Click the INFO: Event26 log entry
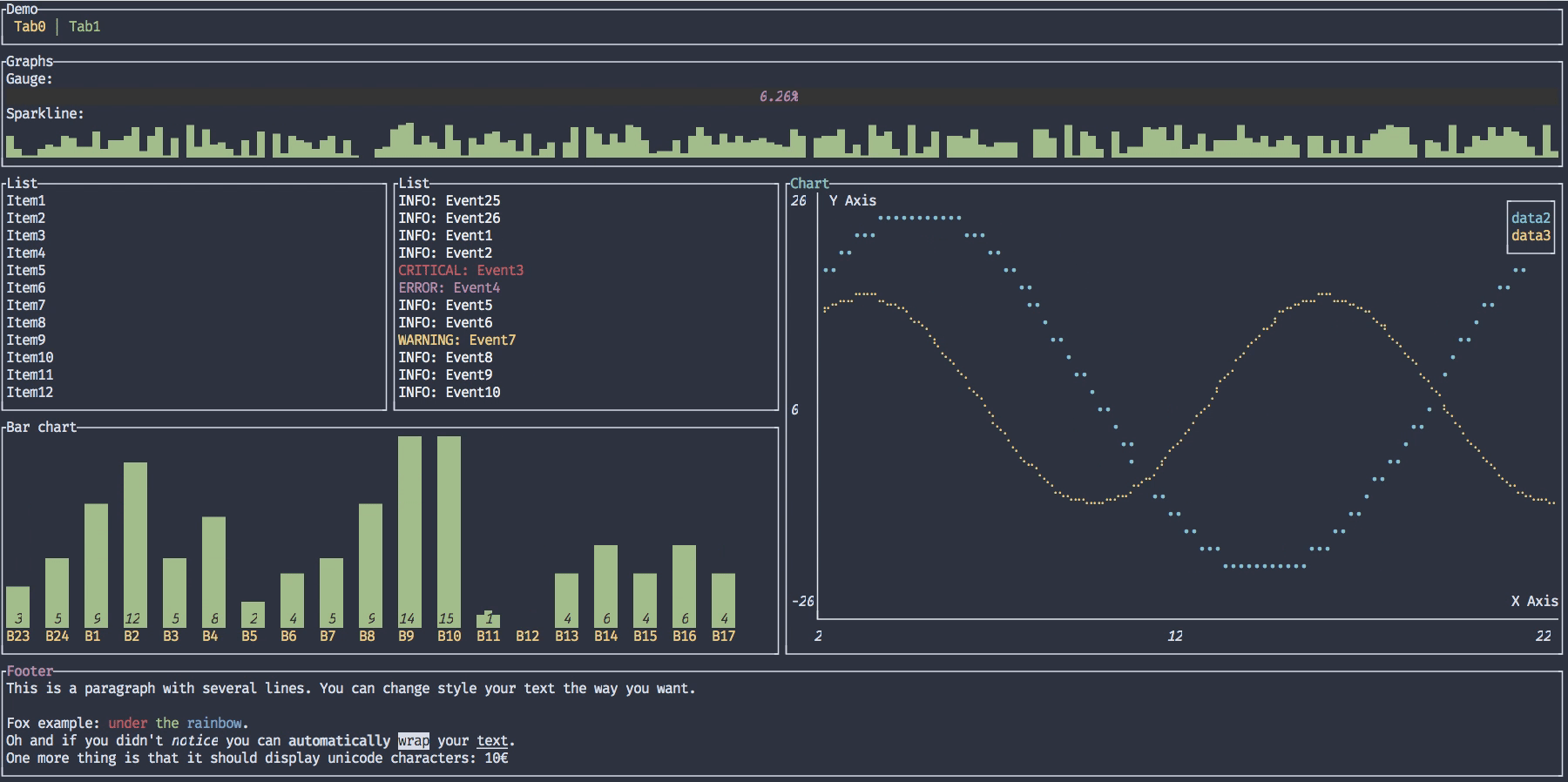This screenshot has width=1568, height=782. tap(449, 219)
